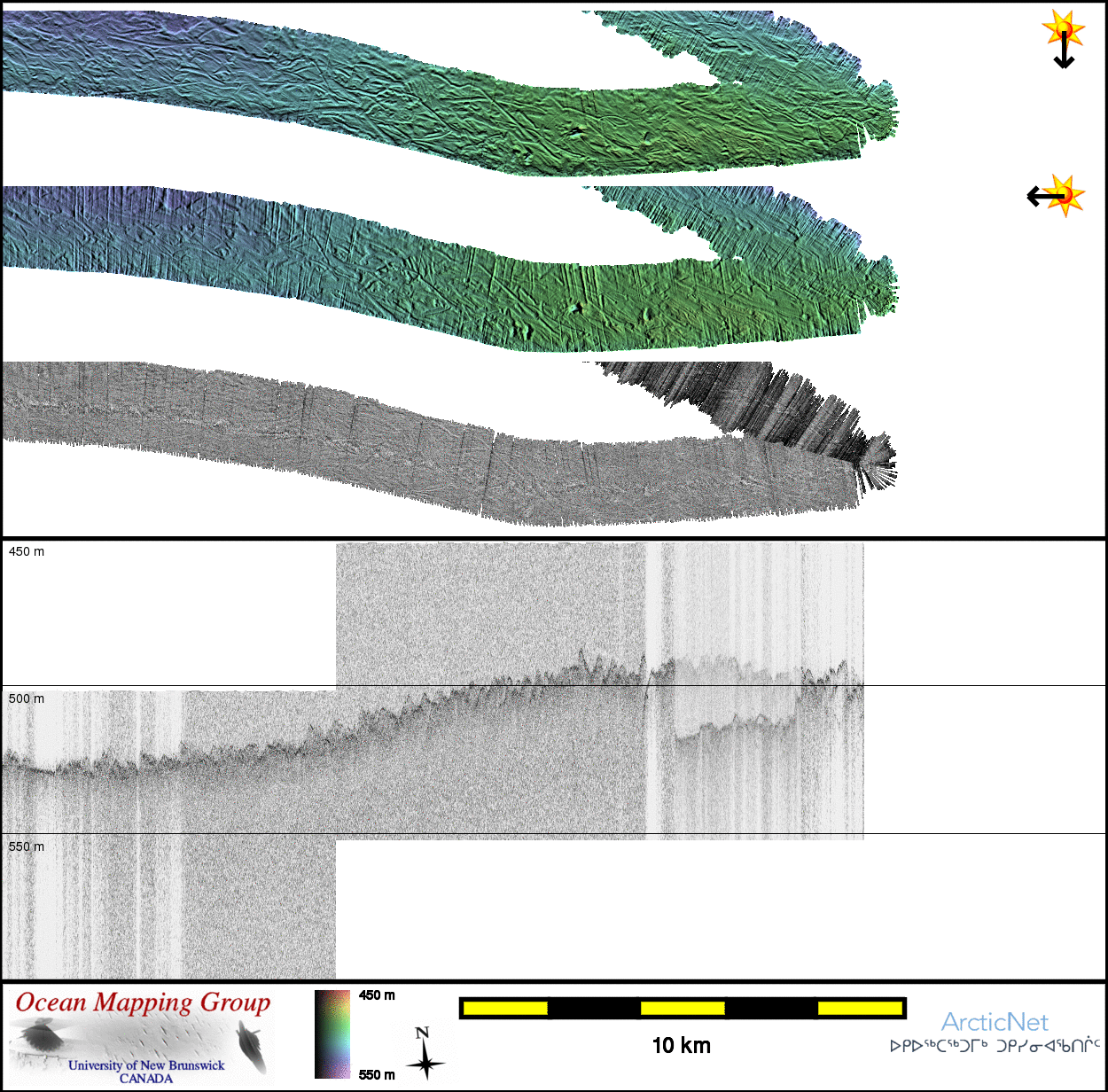Click the leftmost yellow scale bar segment
Image resolution: width=1108 pixels, height=1092 pixels.
505,1008
